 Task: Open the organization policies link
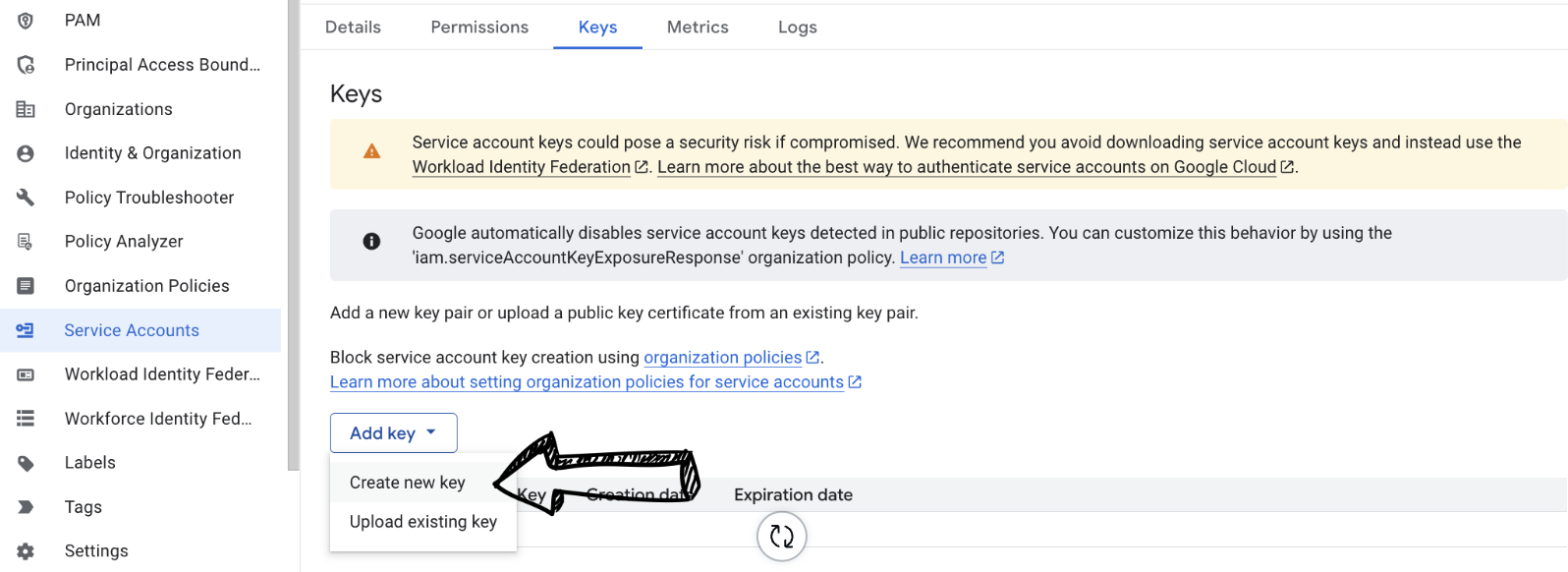[x=722, y=358]
